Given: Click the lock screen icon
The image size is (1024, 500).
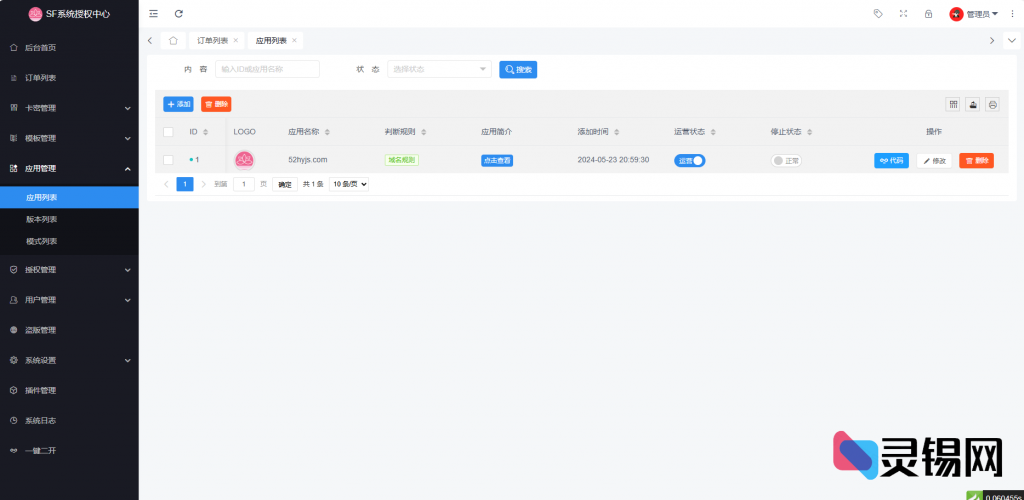Looking at the screenshot, I should pos(929,14).
